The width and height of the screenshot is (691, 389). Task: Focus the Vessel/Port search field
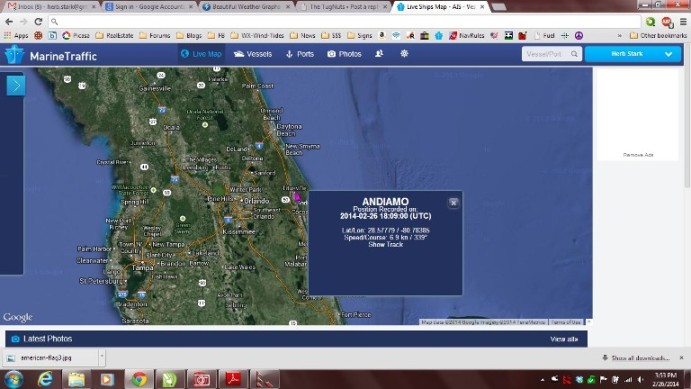tap(546, 54)
